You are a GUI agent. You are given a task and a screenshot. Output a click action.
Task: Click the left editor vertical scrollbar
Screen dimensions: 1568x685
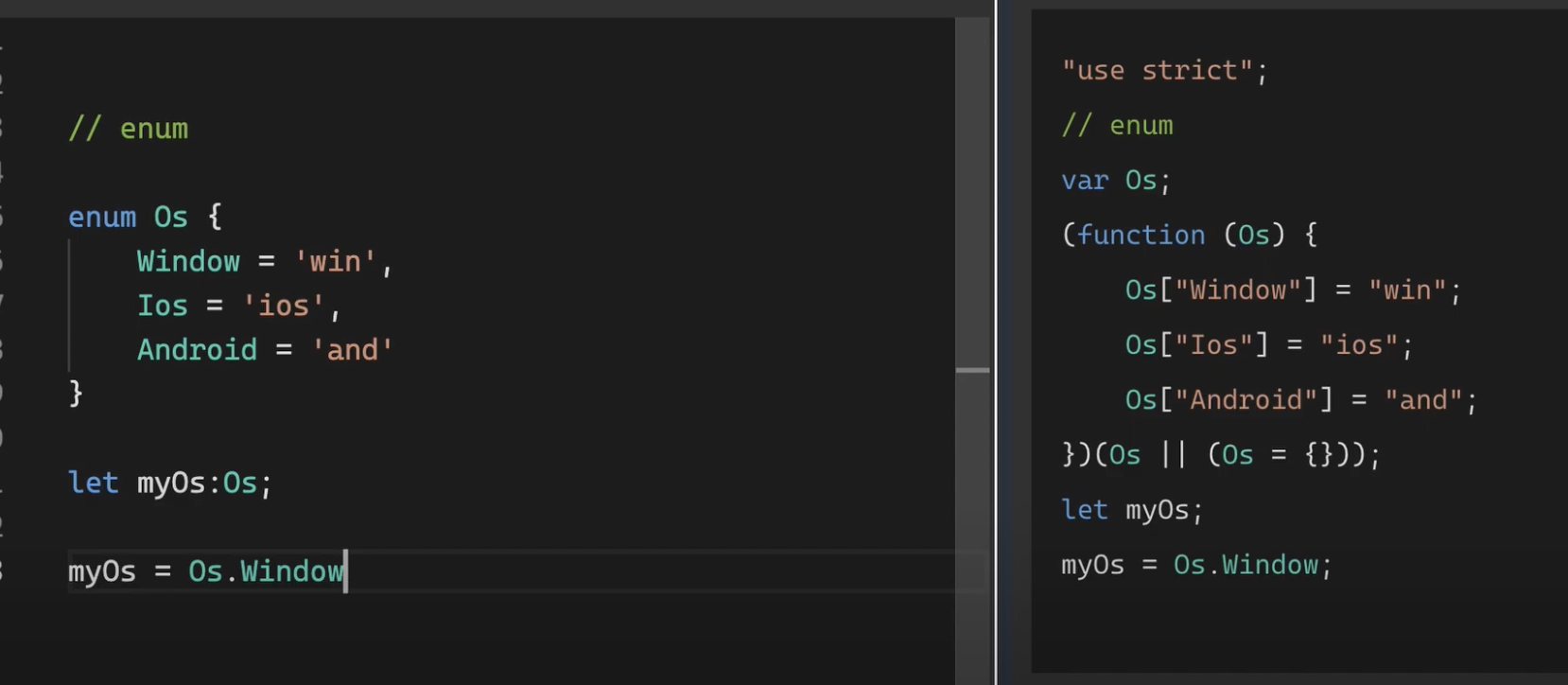[972, 350]
